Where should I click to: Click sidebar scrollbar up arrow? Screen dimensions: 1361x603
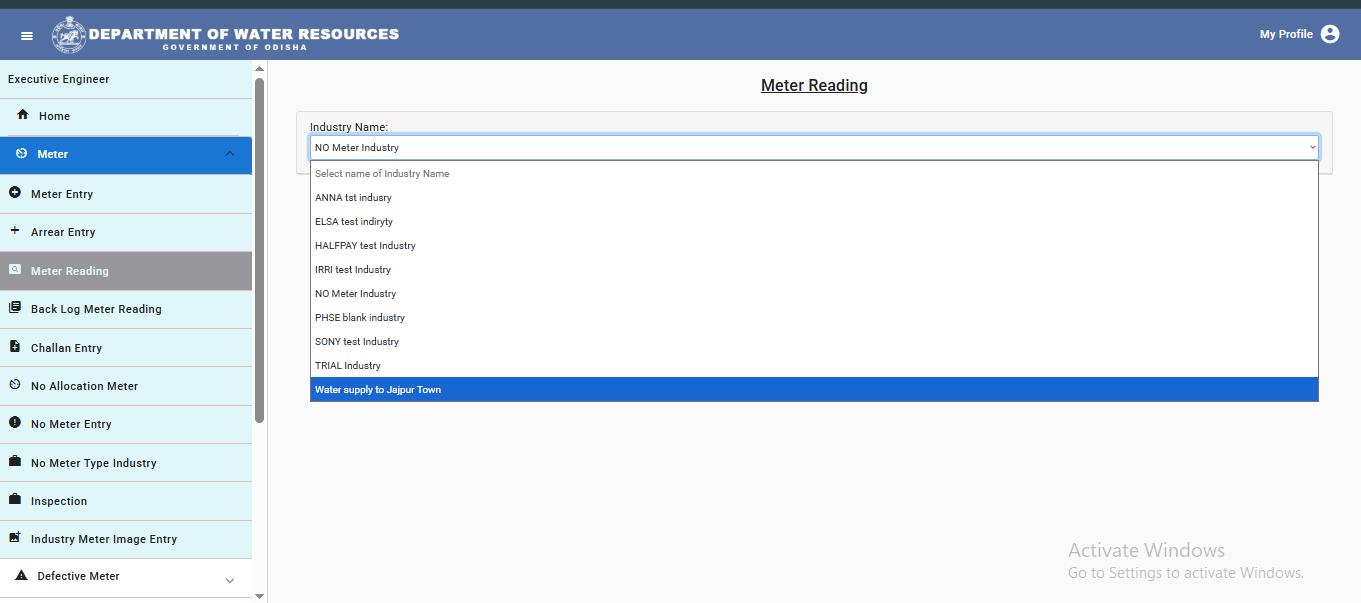click(x=260, y=68)
